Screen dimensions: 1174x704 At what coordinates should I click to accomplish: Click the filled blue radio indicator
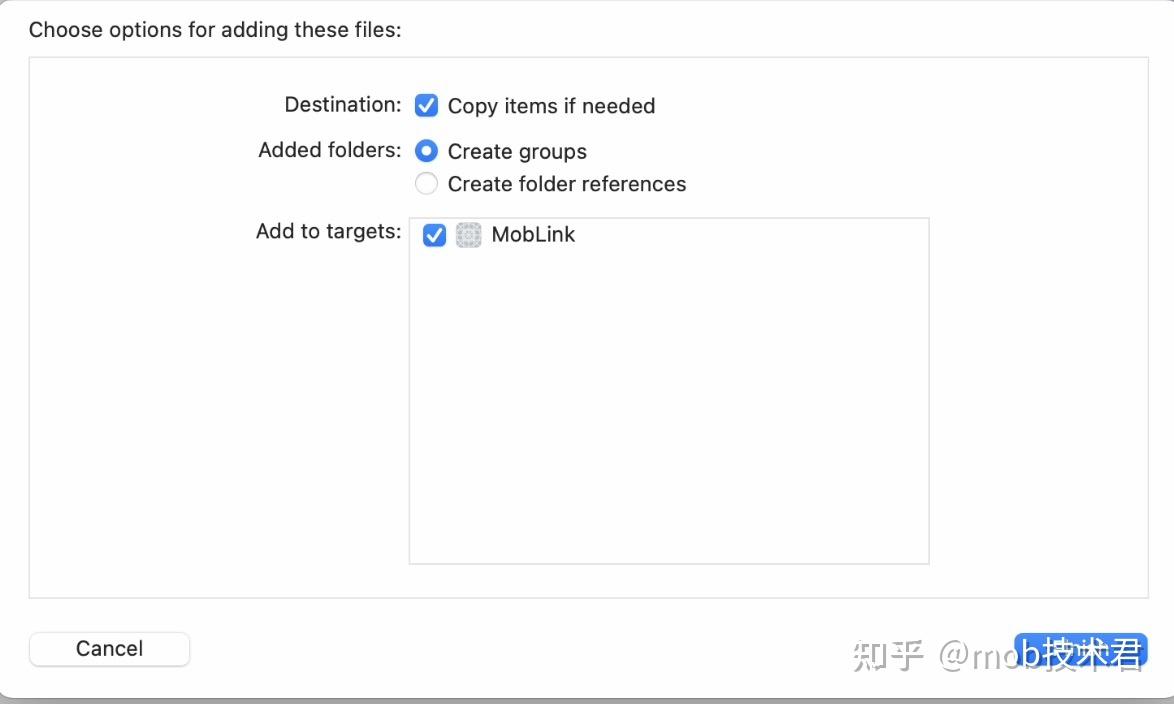[427, 150]
